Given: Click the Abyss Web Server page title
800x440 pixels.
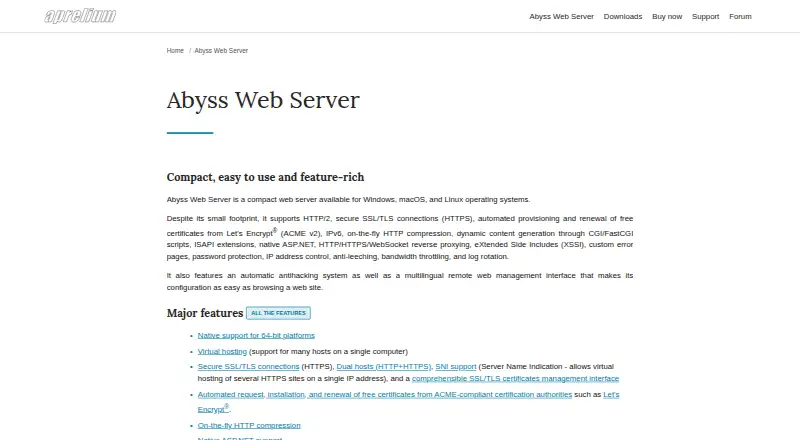Looking at the screenshot, I should click(x=263, y=100).
